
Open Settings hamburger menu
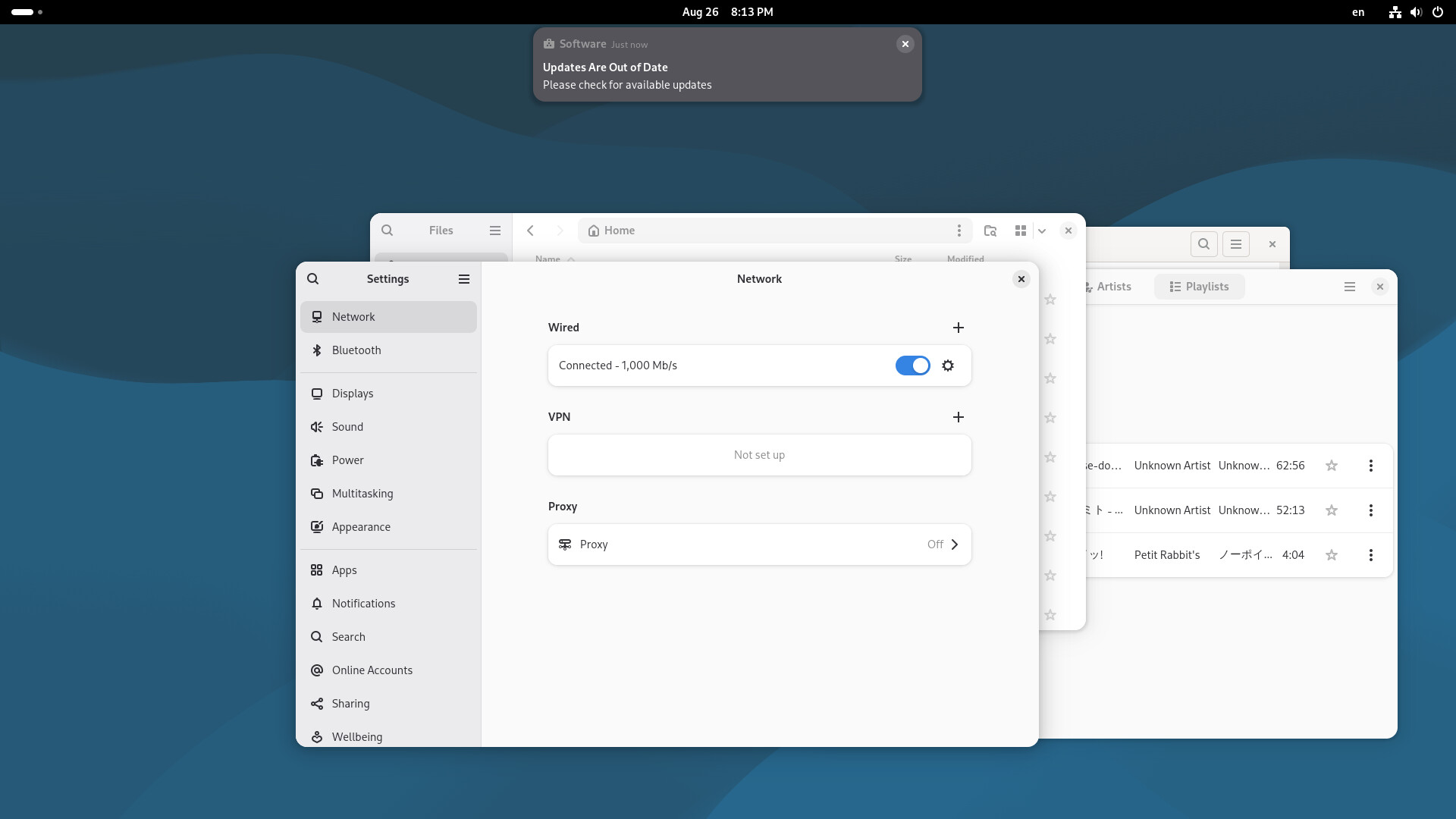(x=464, y=279)
